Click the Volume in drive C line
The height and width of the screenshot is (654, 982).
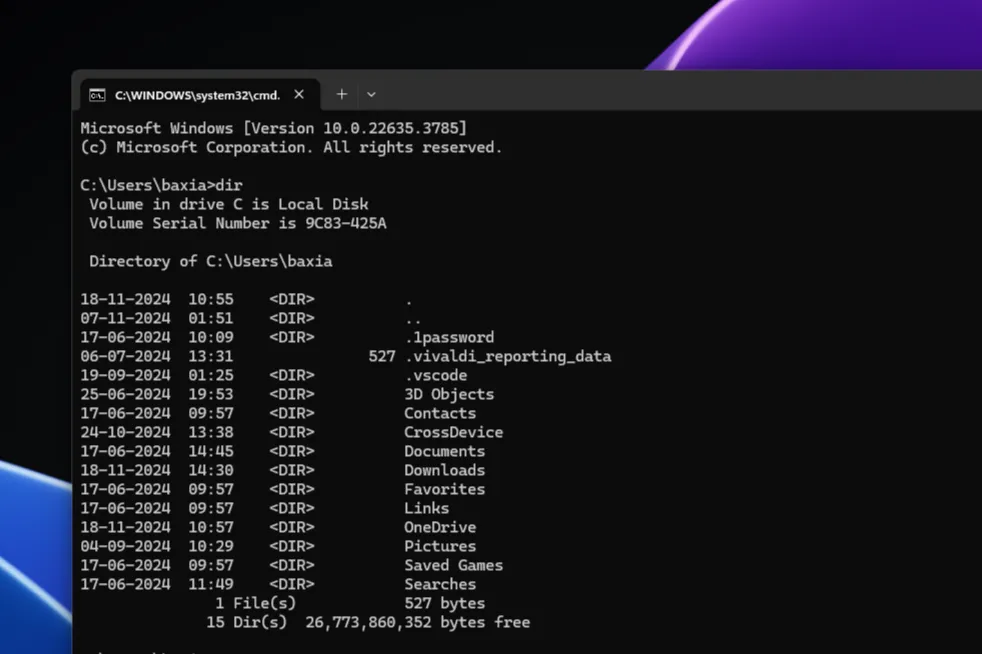tap(229, 204)
